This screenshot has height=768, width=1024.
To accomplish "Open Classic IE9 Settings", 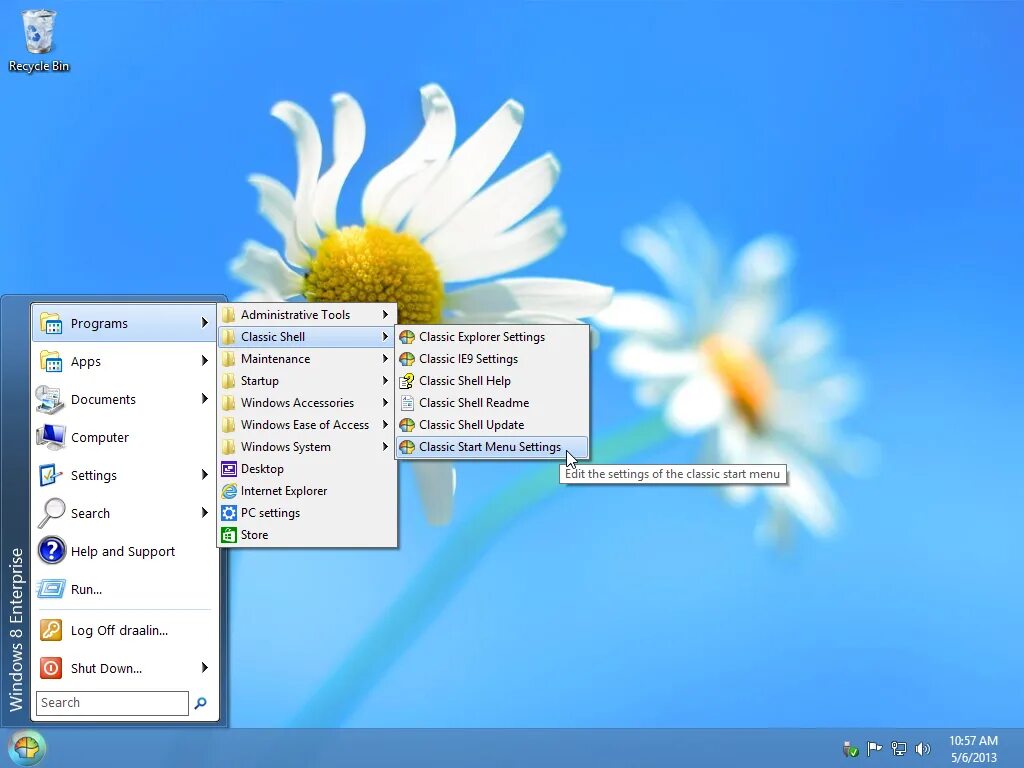I will [x=468, y=359].
